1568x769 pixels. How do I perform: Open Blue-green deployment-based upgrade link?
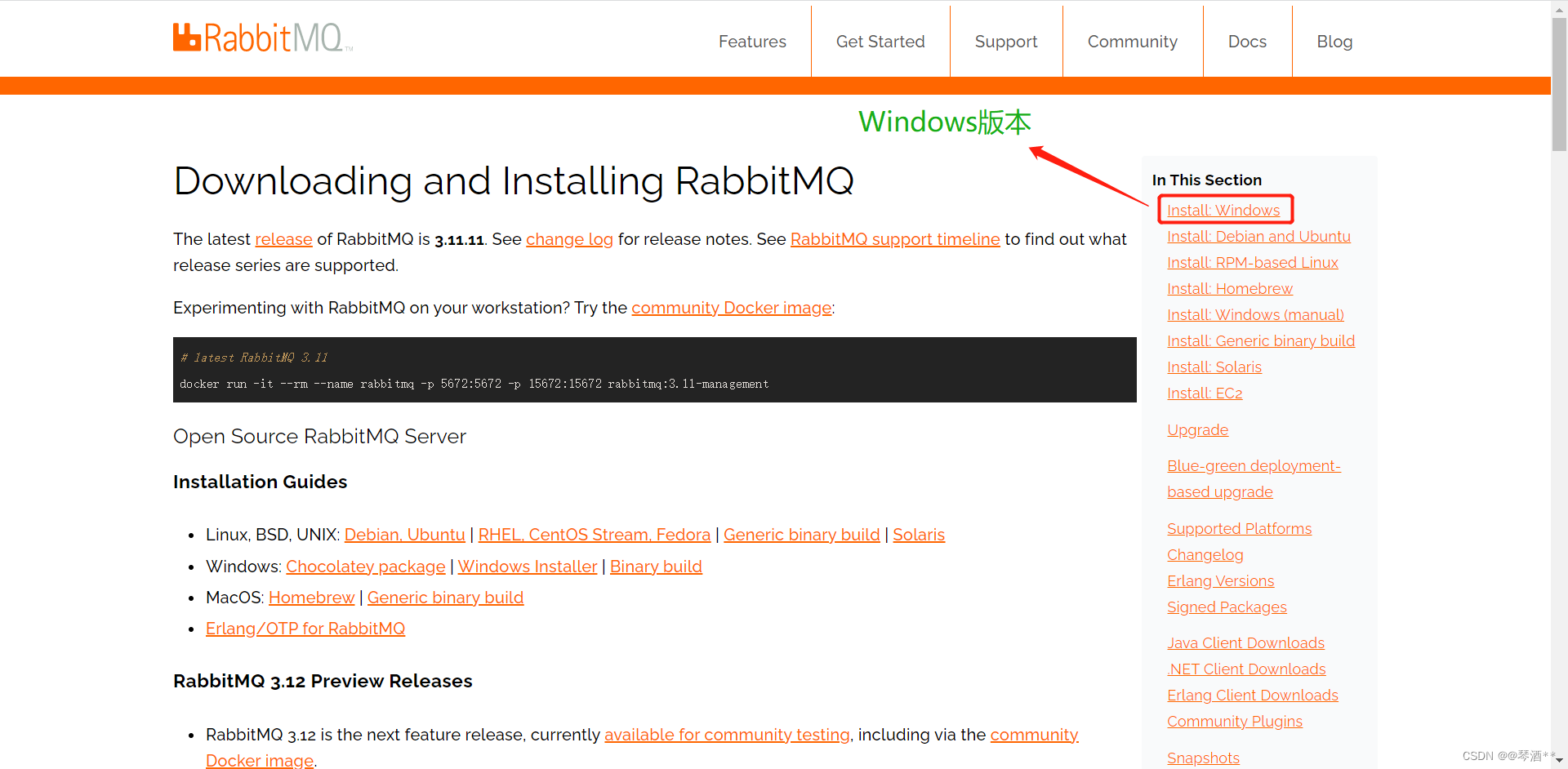point(1254,479)
